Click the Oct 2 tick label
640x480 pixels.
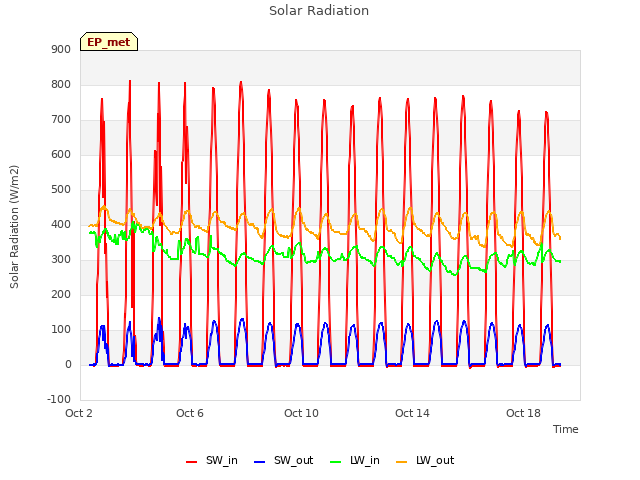[79, 413]
